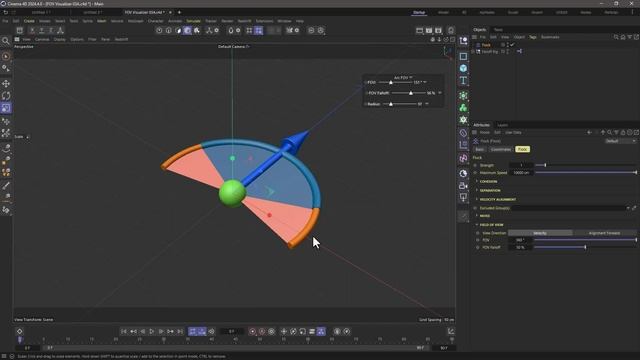640x360 pixels.
Task: Click the Objects panel search icon
Action: pos(616,37)
